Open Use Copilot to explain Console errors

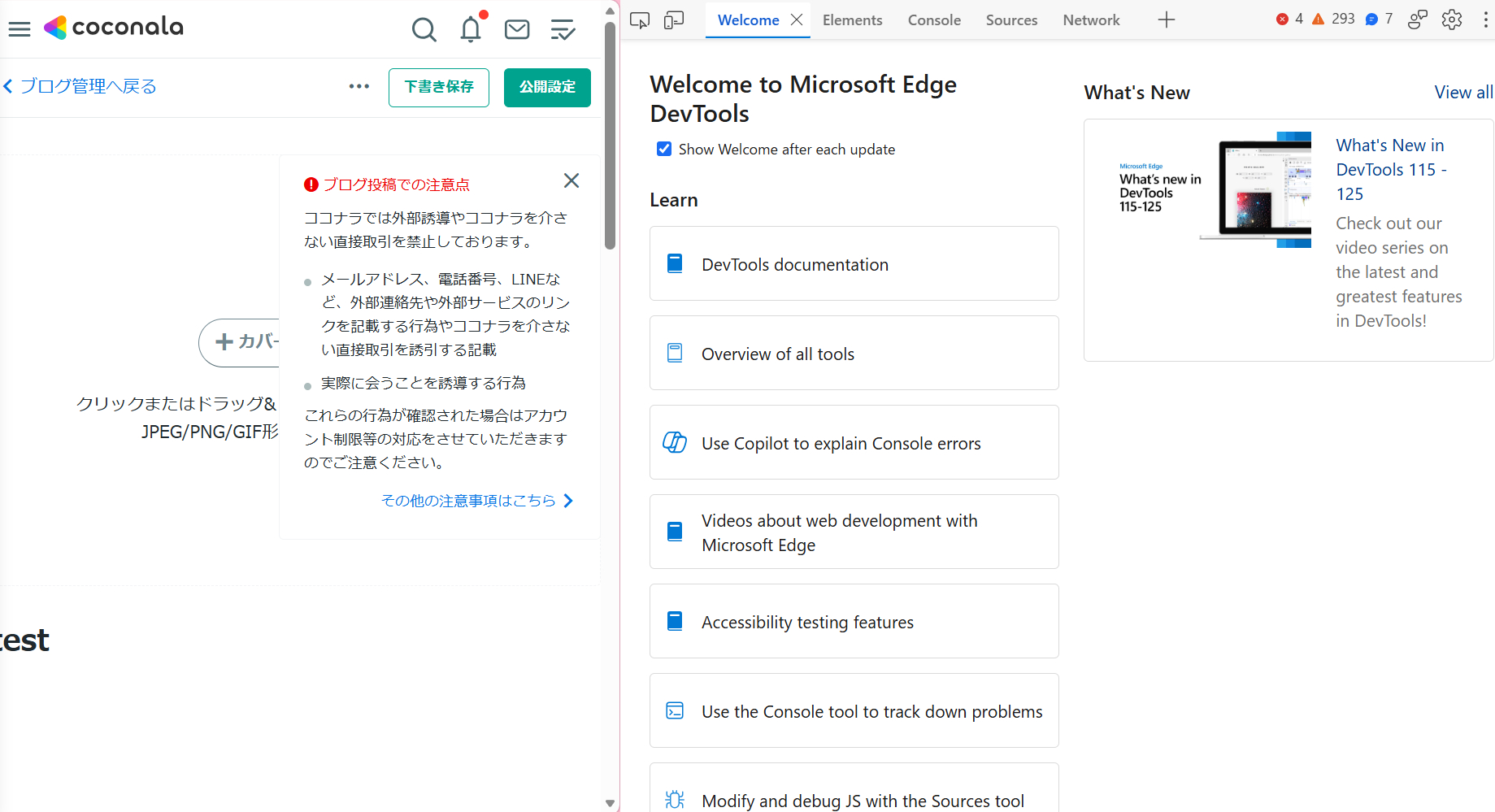click(854, 443)
